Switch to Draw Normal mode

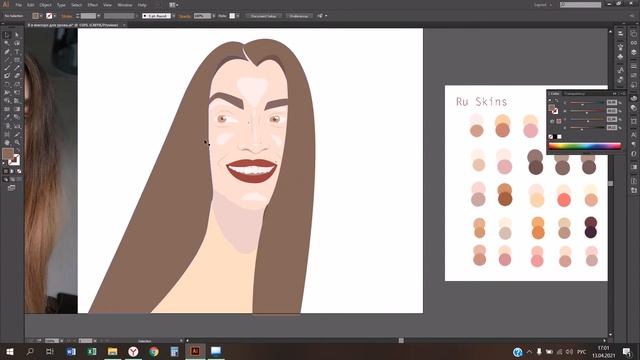(x=6, y=180)
